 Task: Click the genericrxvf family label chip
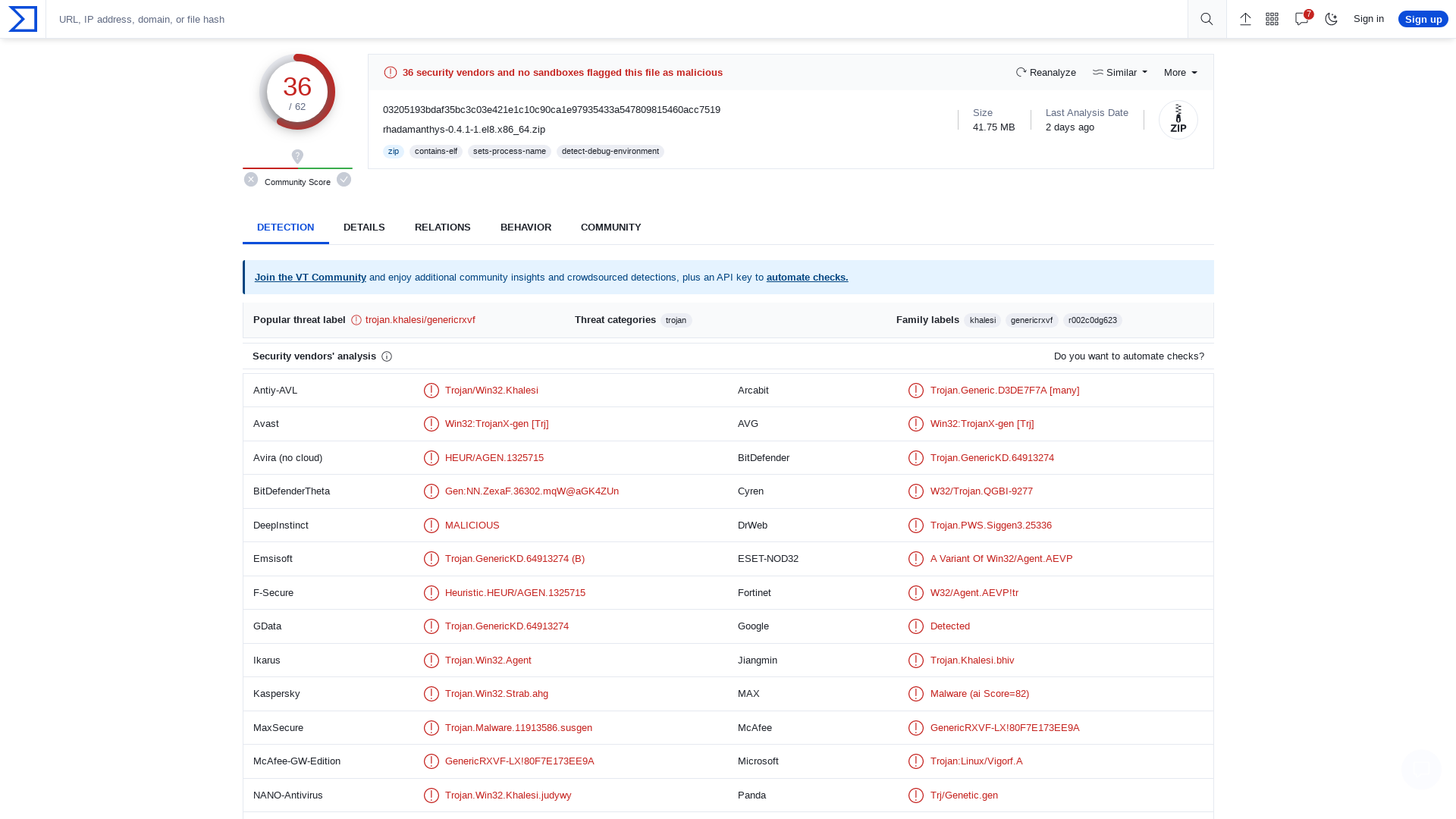(x=1031, y=321)
